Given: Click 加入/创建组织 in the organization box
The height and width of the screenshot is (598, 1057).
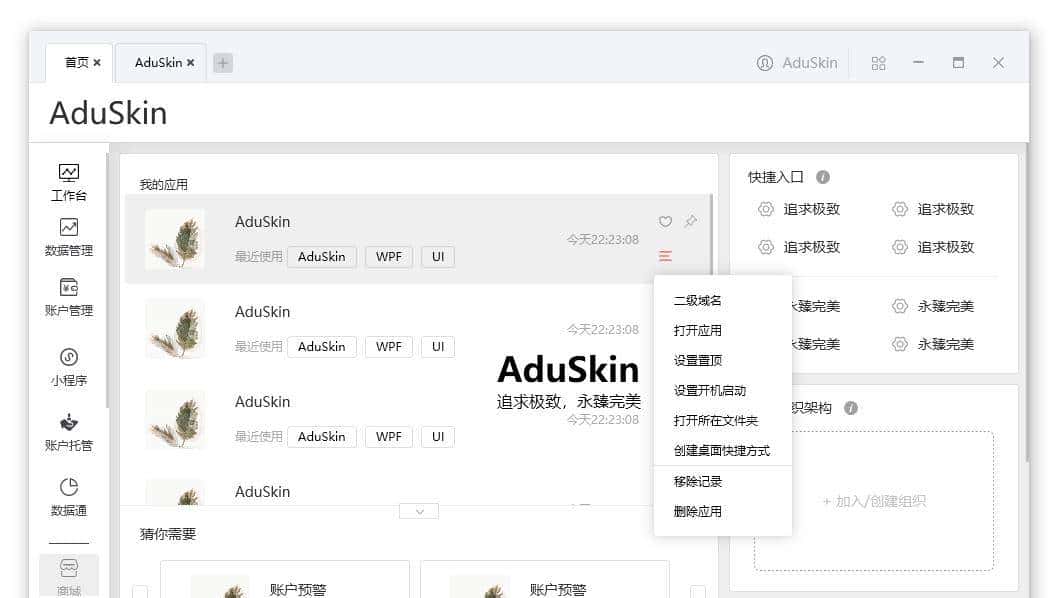Looking at the screenshot, I should click(x=873, y=501).
